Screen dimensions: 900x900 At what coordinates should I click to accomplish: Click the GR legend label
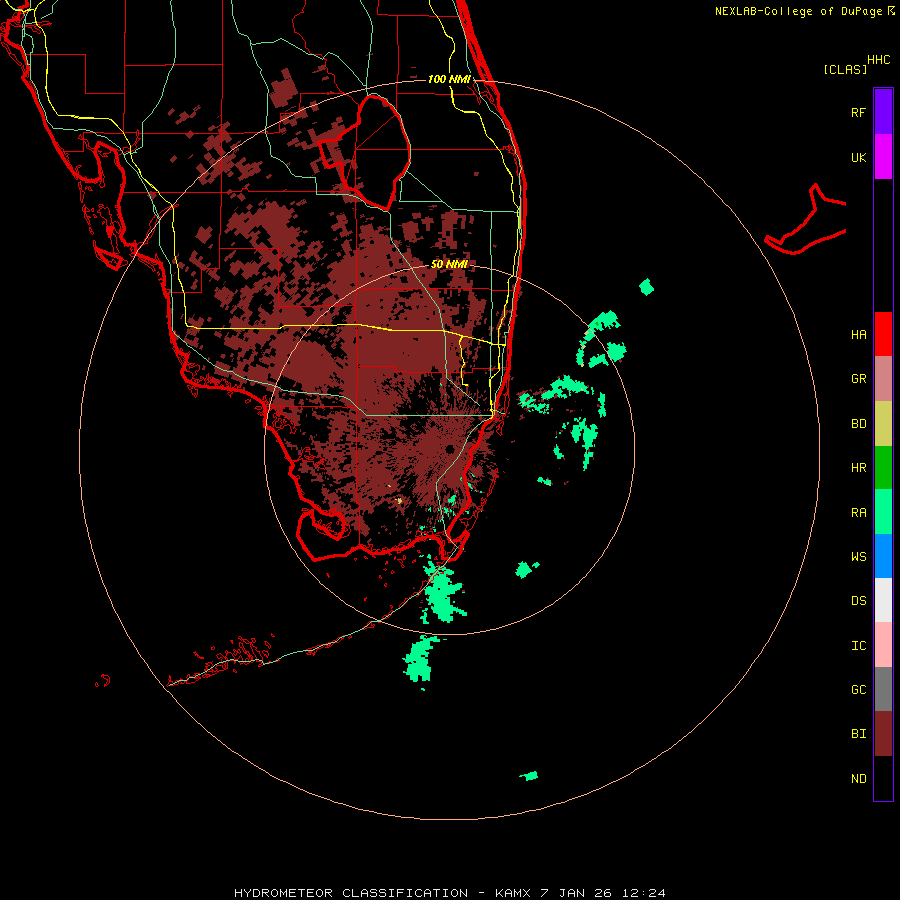tap(858, 379)
